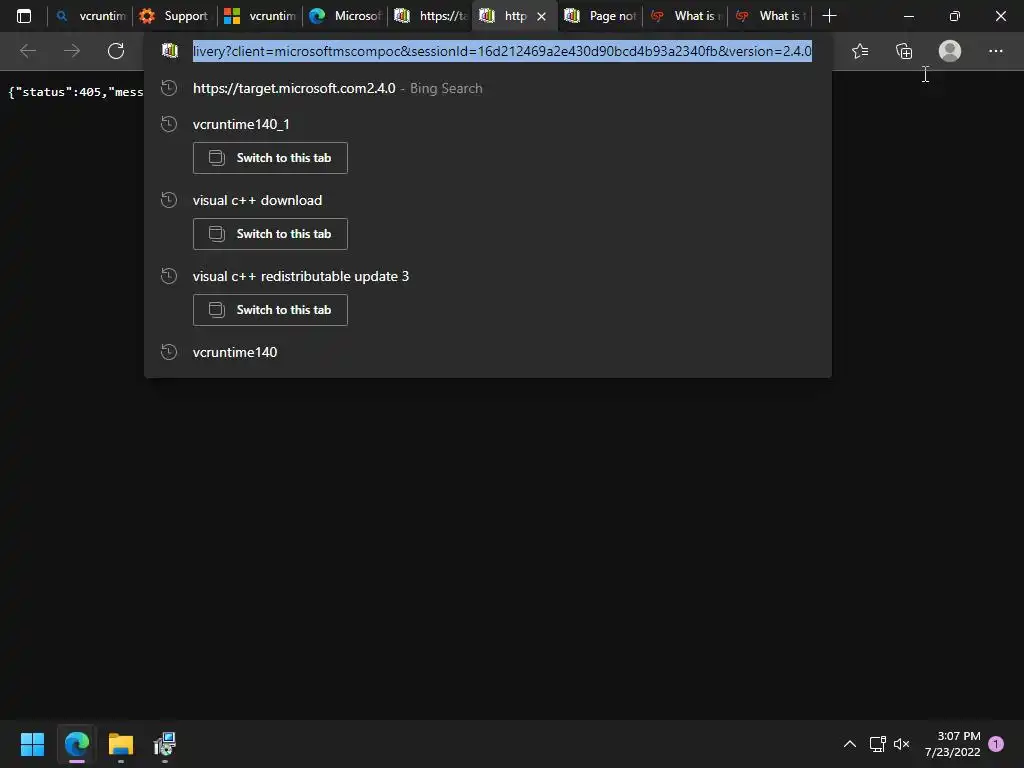1024x768 pixels.
Task: Click the muted volume tray icon
Action: [x=901, y=744]
